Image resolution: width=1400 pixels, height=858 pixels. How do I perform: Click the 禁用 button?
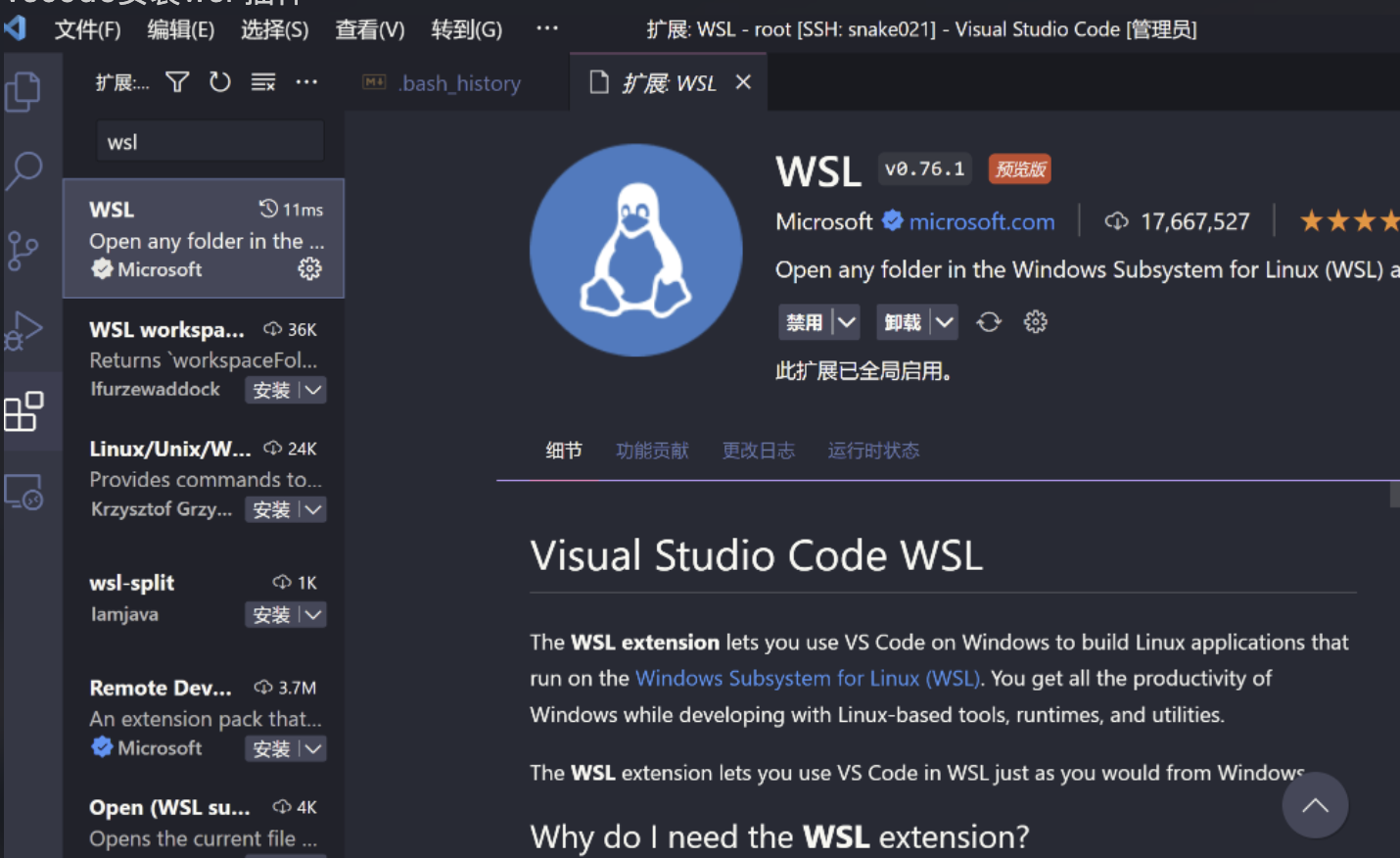(x=805, y=322)
